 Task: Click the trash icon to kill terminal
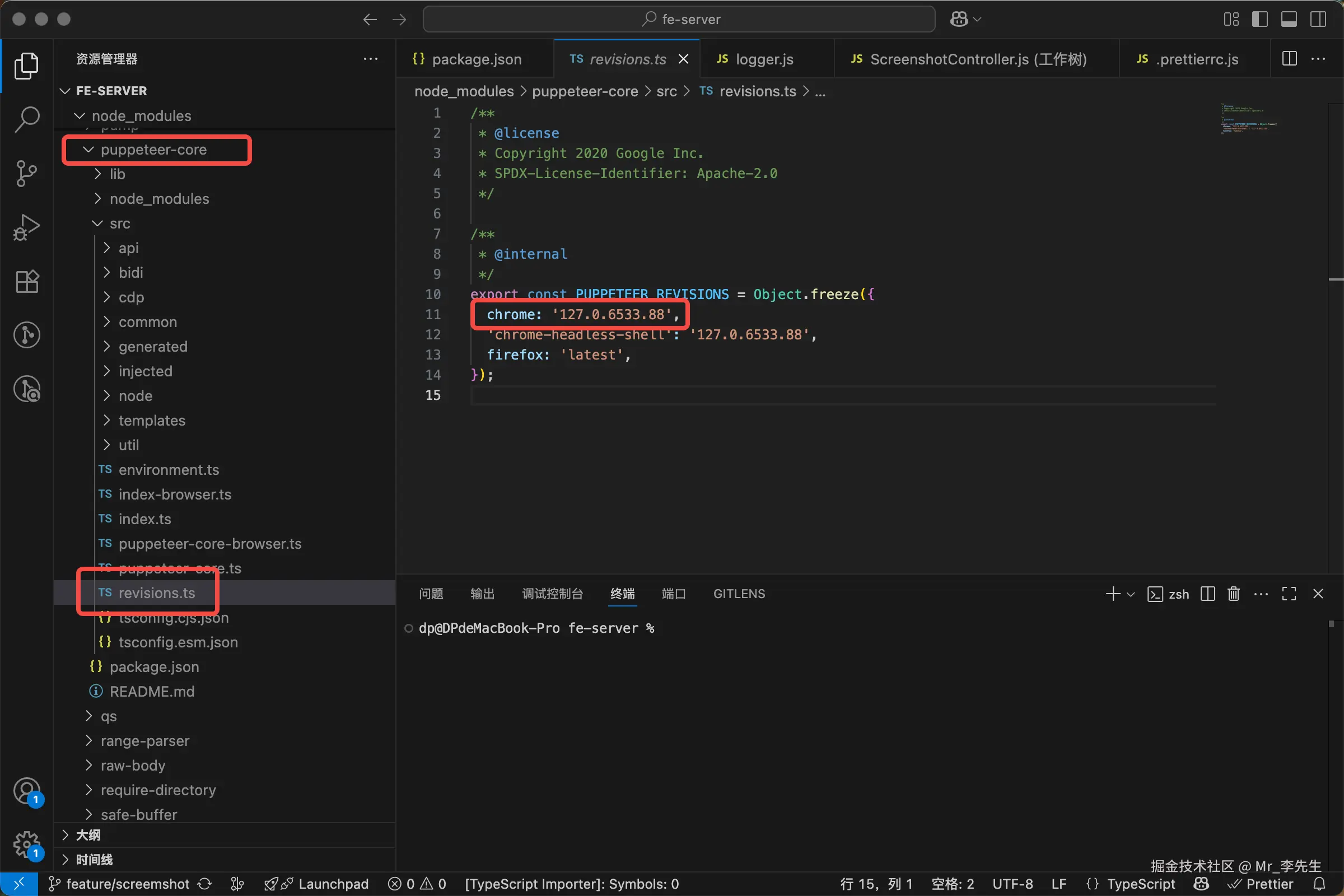[1233, 594]
